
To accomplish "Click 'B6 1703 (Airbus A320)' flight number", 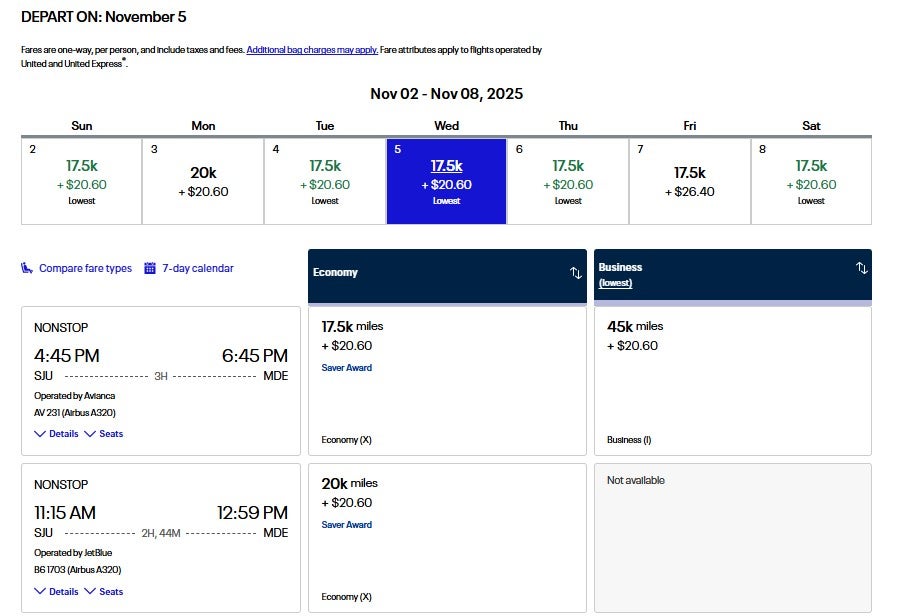I will click(78, 570).
